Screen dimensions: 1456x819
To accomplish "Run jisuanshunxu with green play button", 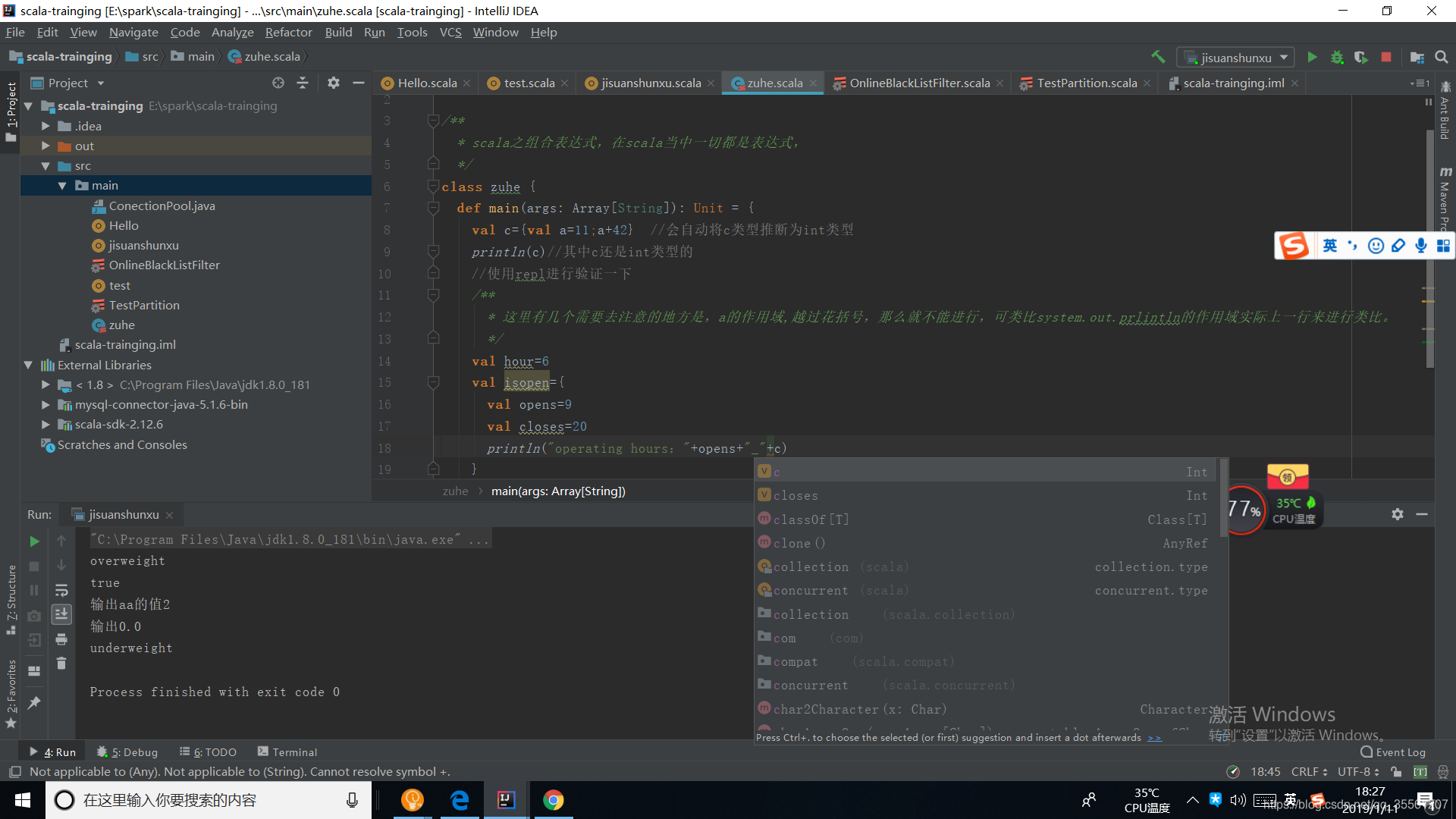I will point(1312,57).
